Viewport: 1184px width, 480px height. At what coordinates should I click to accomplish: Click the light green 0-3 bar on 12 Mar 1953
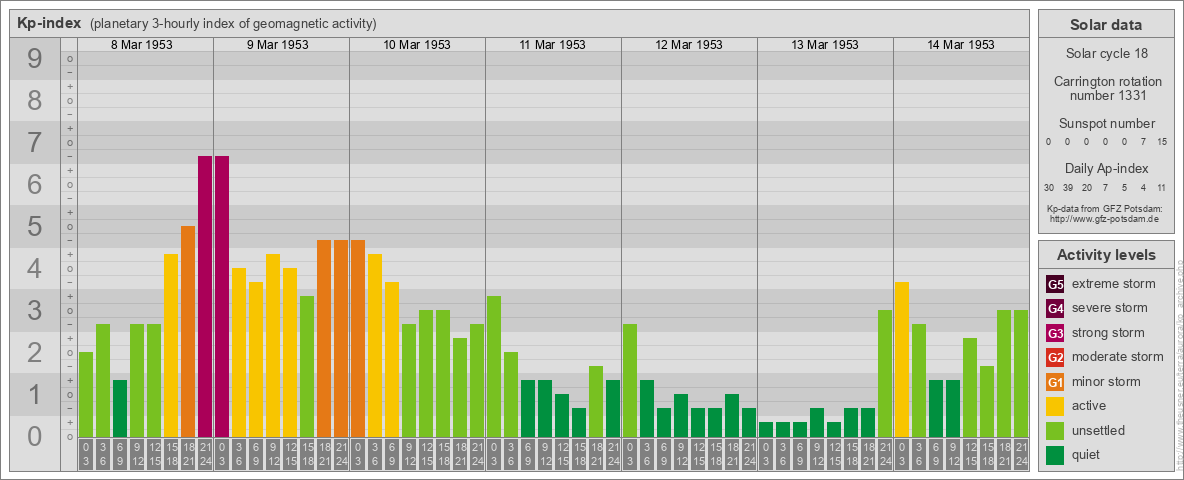tap(630, 380)
